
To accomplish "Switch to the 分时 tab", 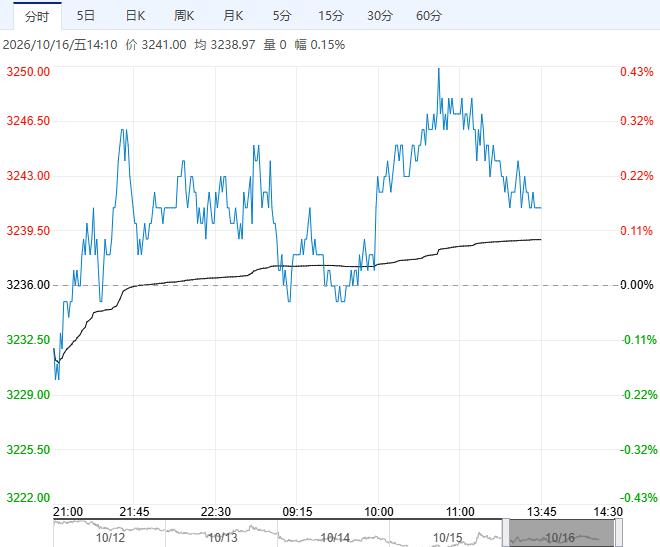I will pyautogui.click(x=37, y=16).
